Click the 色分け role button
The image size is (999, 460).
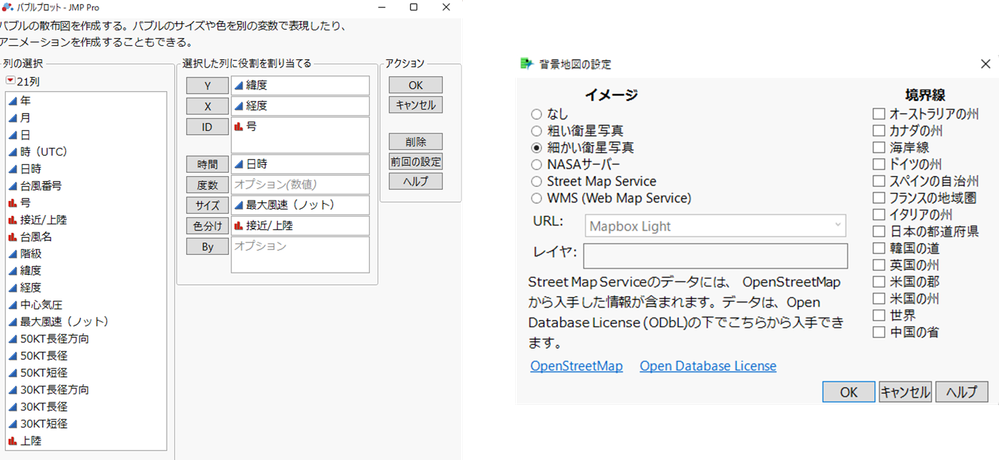pyautogui.click(x=207, y=226)
